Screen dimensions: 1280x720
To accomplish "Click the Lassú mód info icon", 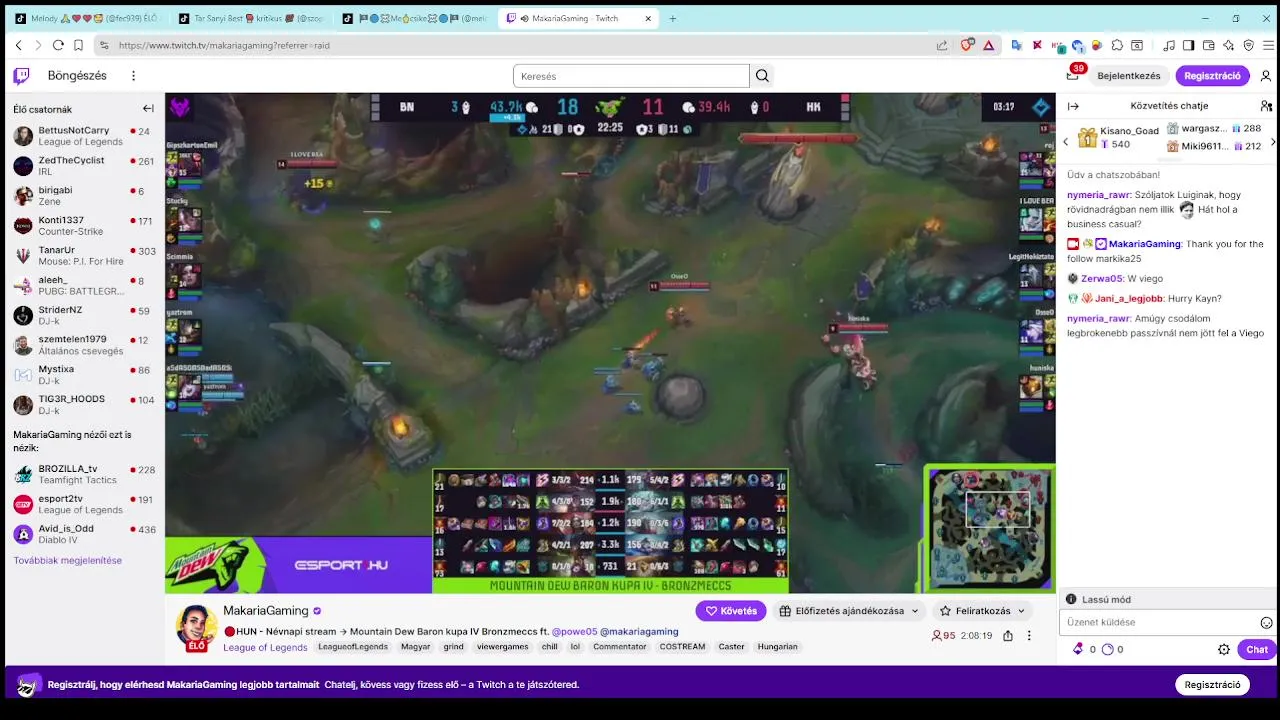I will pyautogui.click(x=1071, y=599).
